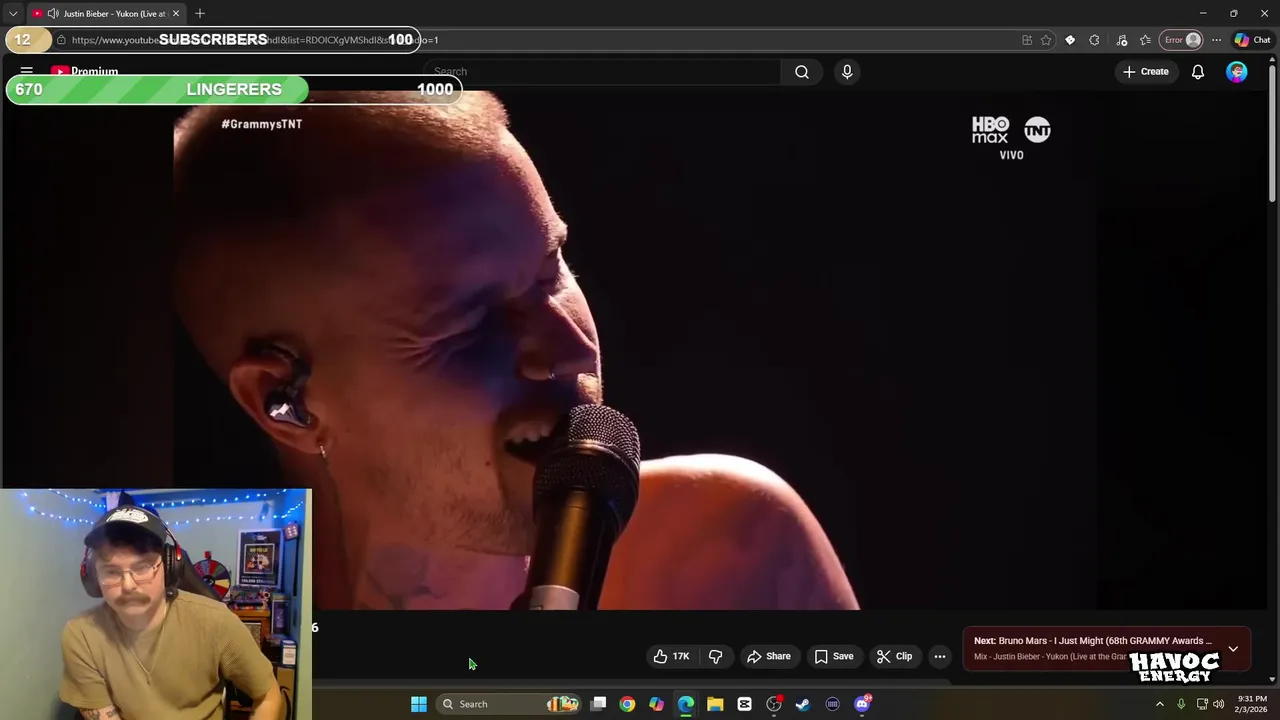The width and height of the screenshot is (1280, 720).
Task: Share the Justin Bieber video
Action: coord(769,656)
